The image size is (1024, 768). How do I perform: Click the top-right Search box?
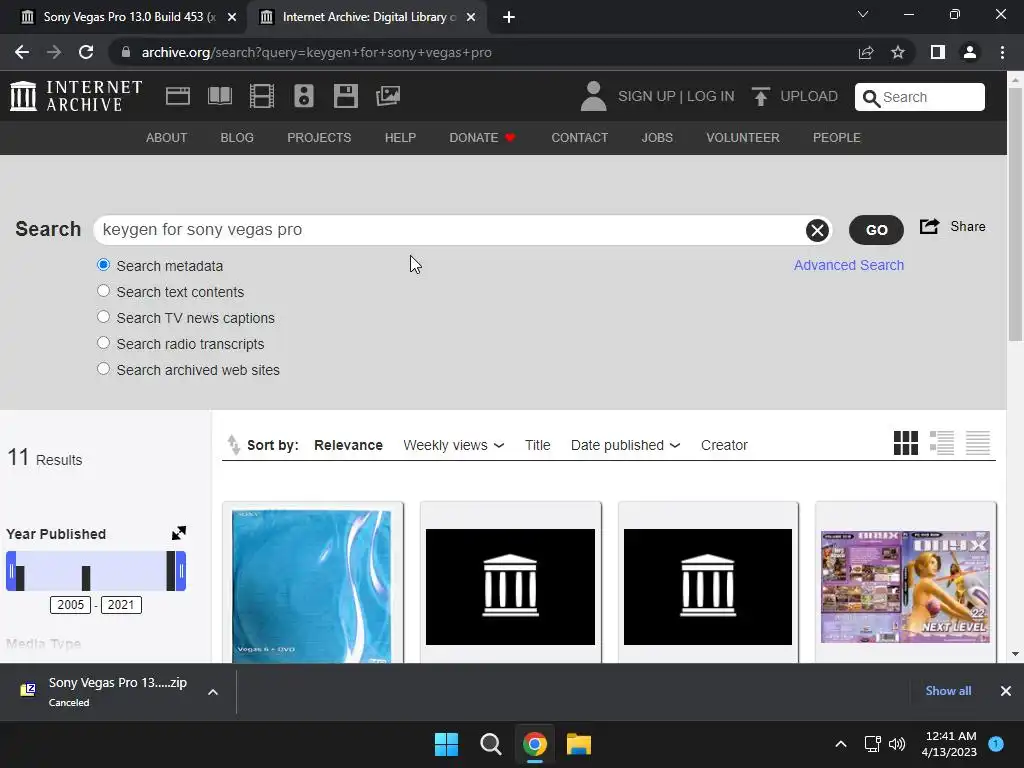(x=920, y=97)
